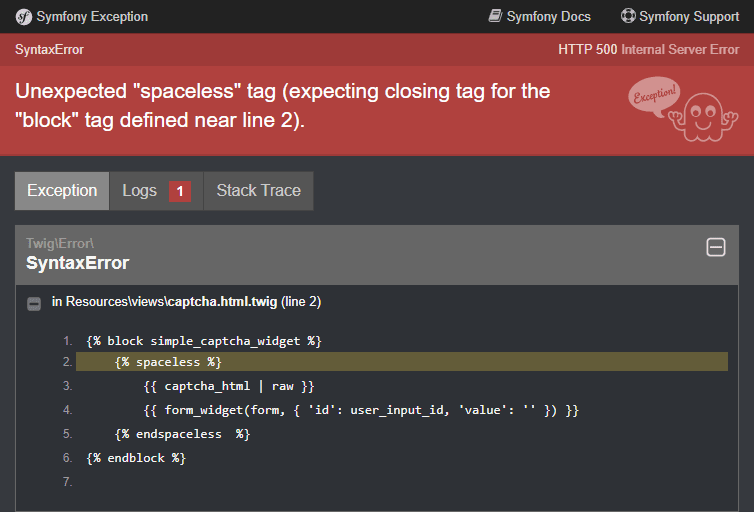Switch to the Exception tab

[x=62, y=191]
